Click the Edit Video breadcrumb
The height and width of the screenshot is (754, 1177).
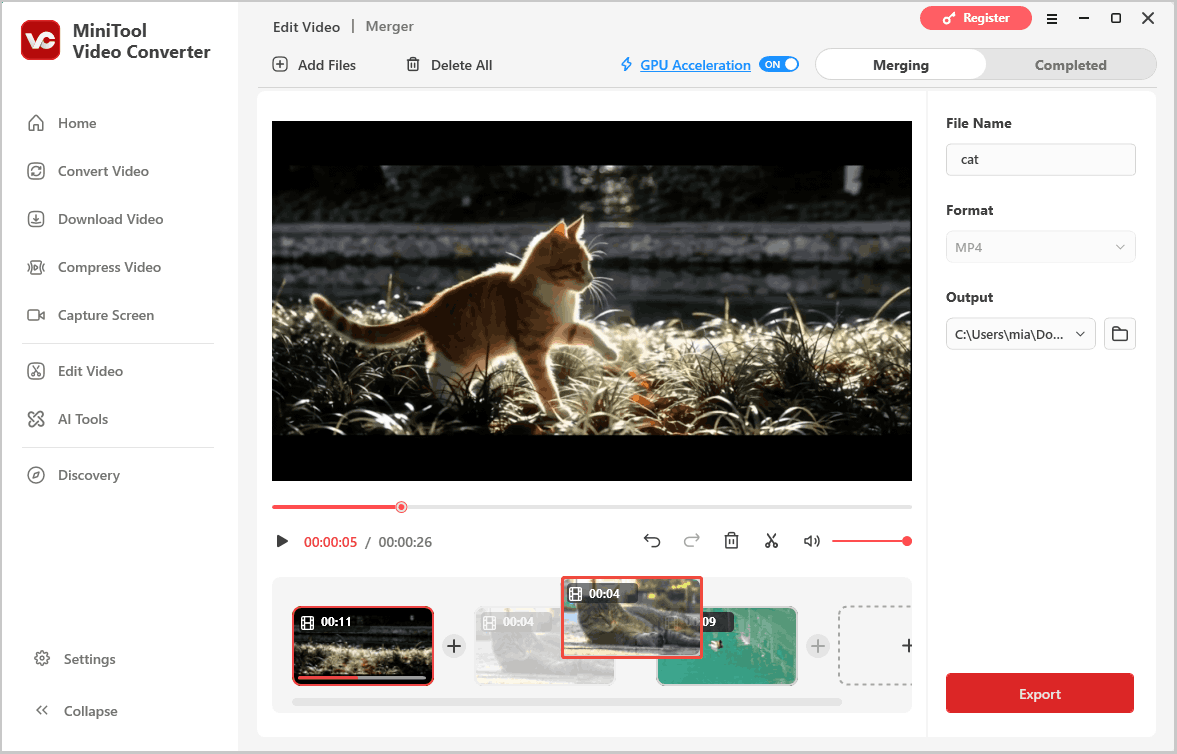(x=306, y=27)
